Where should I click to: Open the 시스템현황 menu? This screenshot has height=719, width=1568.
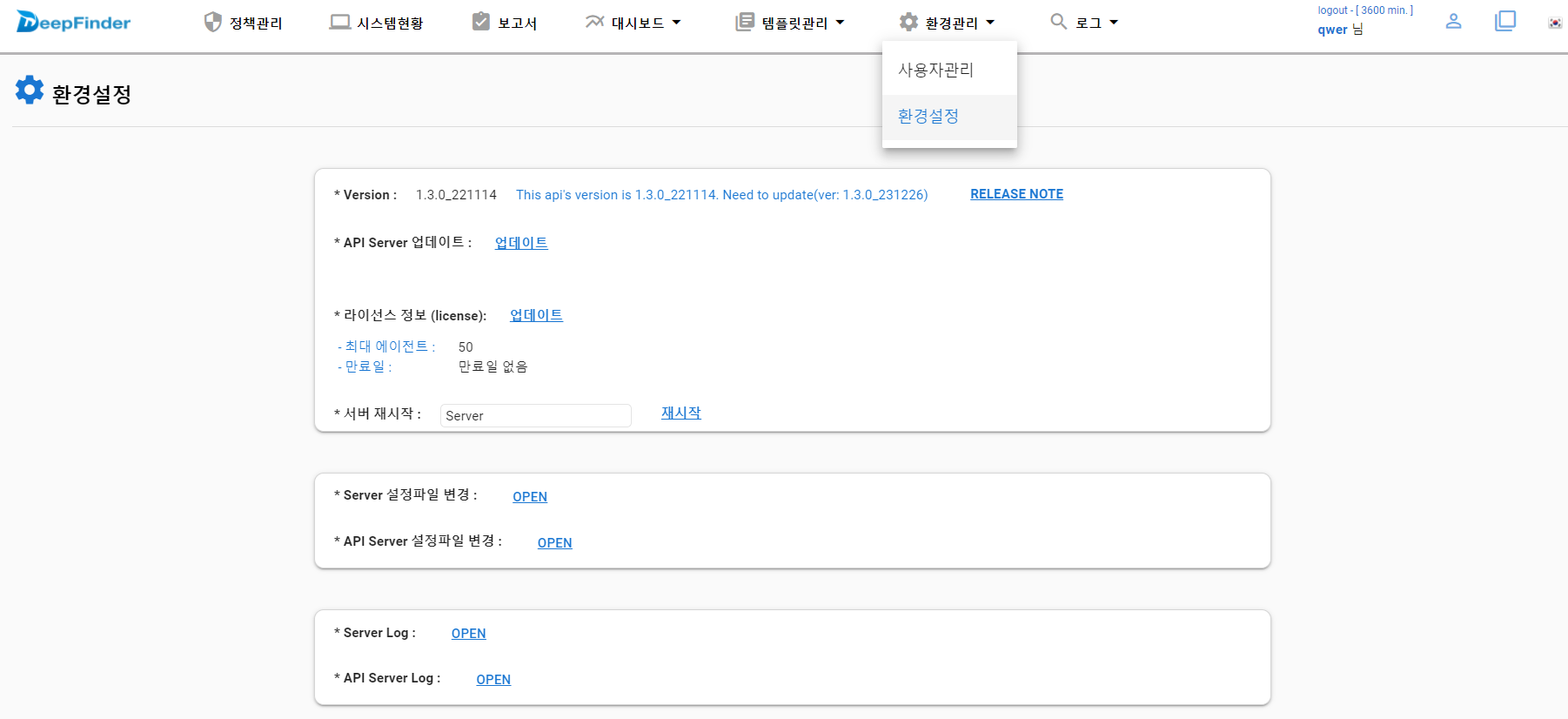[390, 23]
